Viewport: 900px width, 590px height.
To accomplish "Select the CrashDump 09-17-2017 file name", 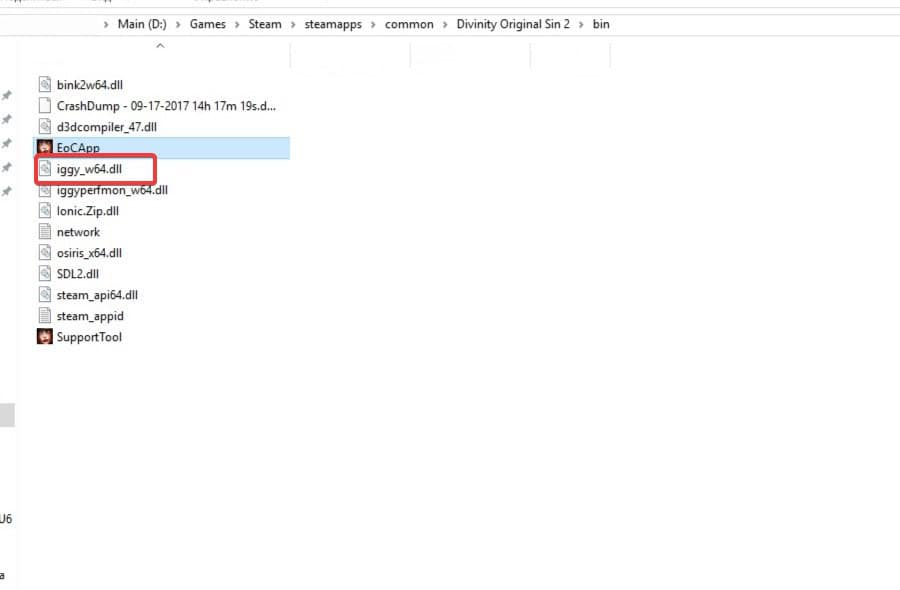I will point(166,106).
